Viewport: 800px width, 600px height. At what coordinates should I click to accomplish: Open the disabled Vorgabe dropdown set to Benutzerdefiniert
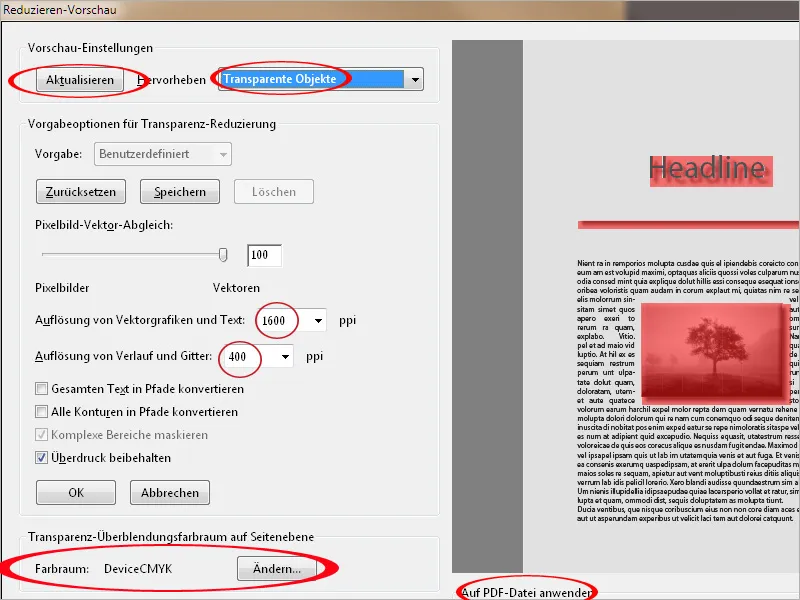tap(163, 154)
